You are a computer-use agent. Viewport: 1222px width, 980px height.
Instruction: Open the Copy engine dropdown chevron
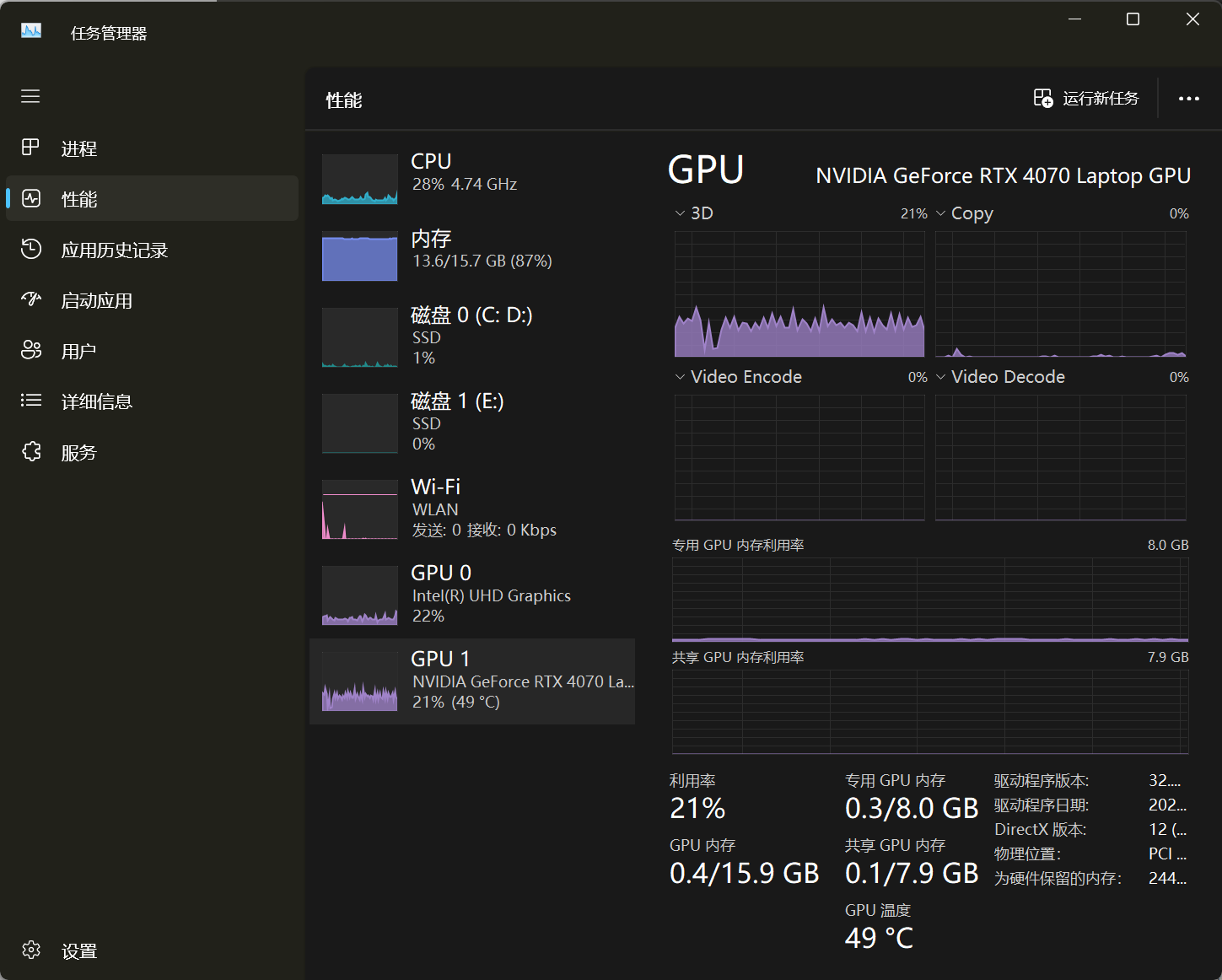(941, 213)
